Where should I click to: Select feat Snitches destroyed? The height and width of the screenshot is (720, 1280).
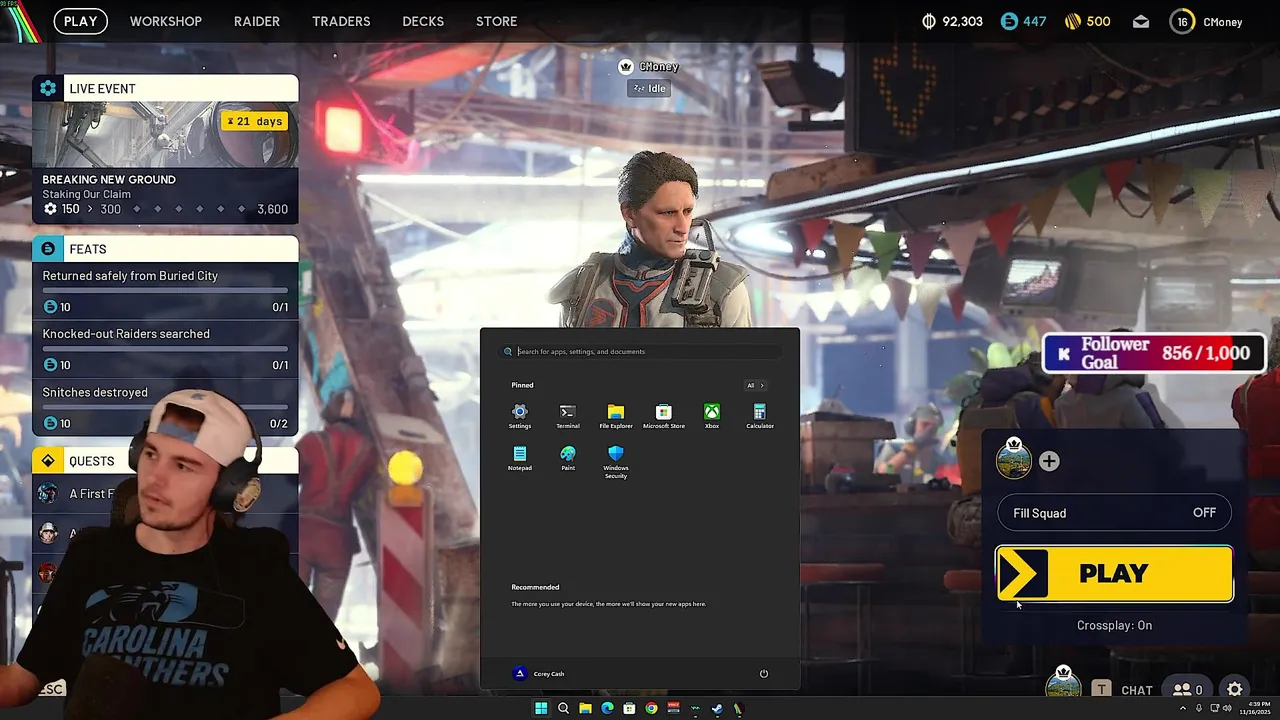pyautogui.click(x=165, y=407)
